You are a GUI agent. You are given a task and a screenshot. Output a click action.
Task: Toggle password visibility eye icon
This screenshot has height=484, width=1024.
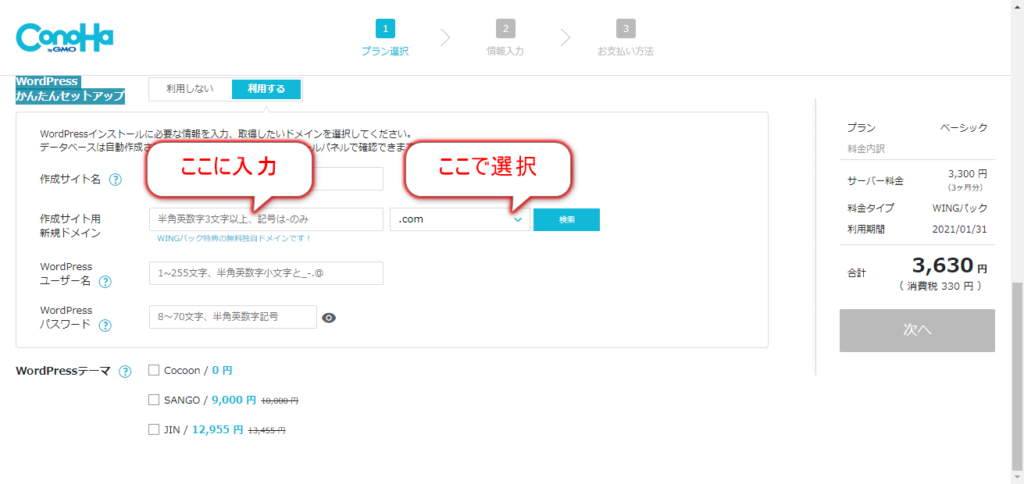tap(329, 318)
